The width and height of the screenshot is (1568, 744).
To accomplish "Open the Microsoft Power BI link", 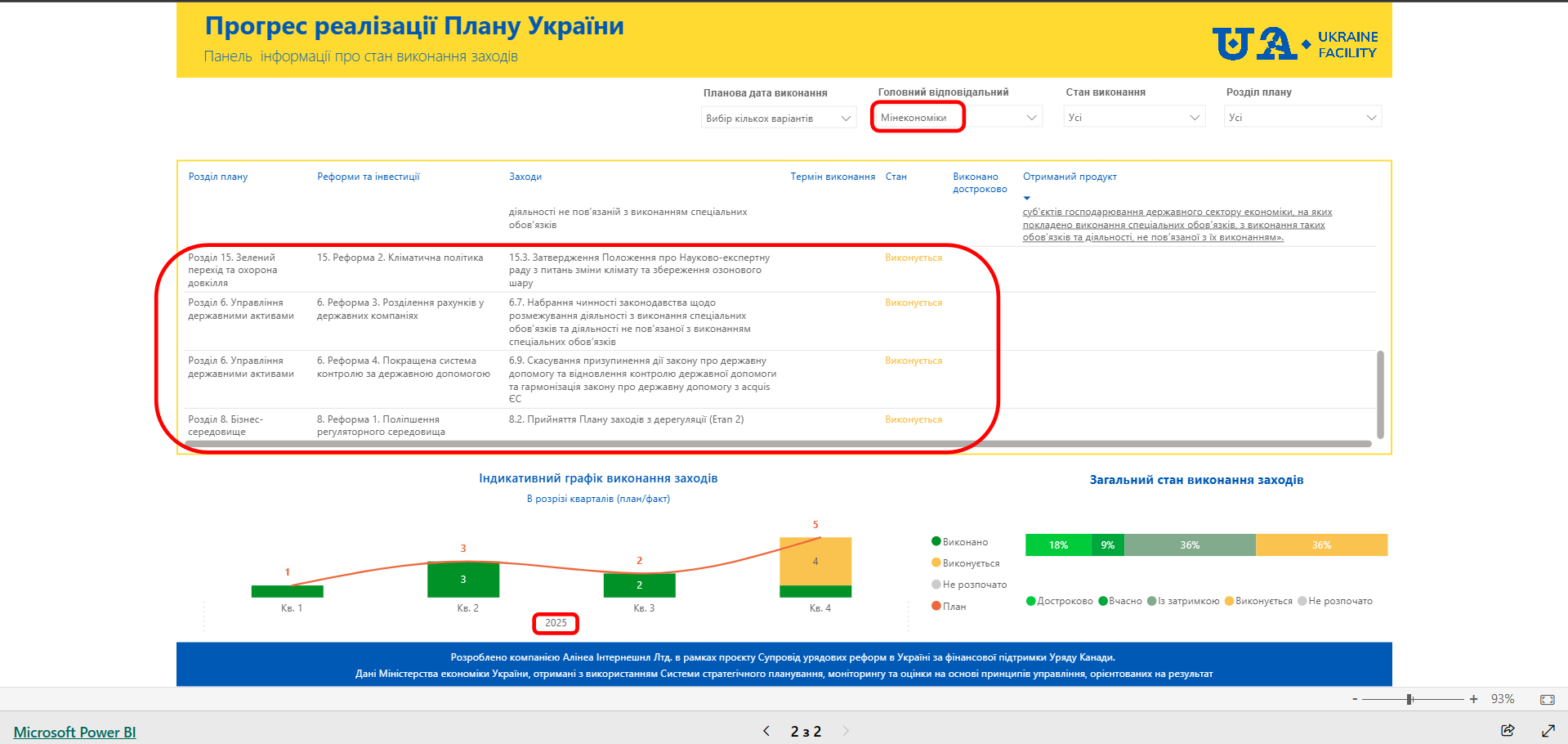I will [74, 732].
